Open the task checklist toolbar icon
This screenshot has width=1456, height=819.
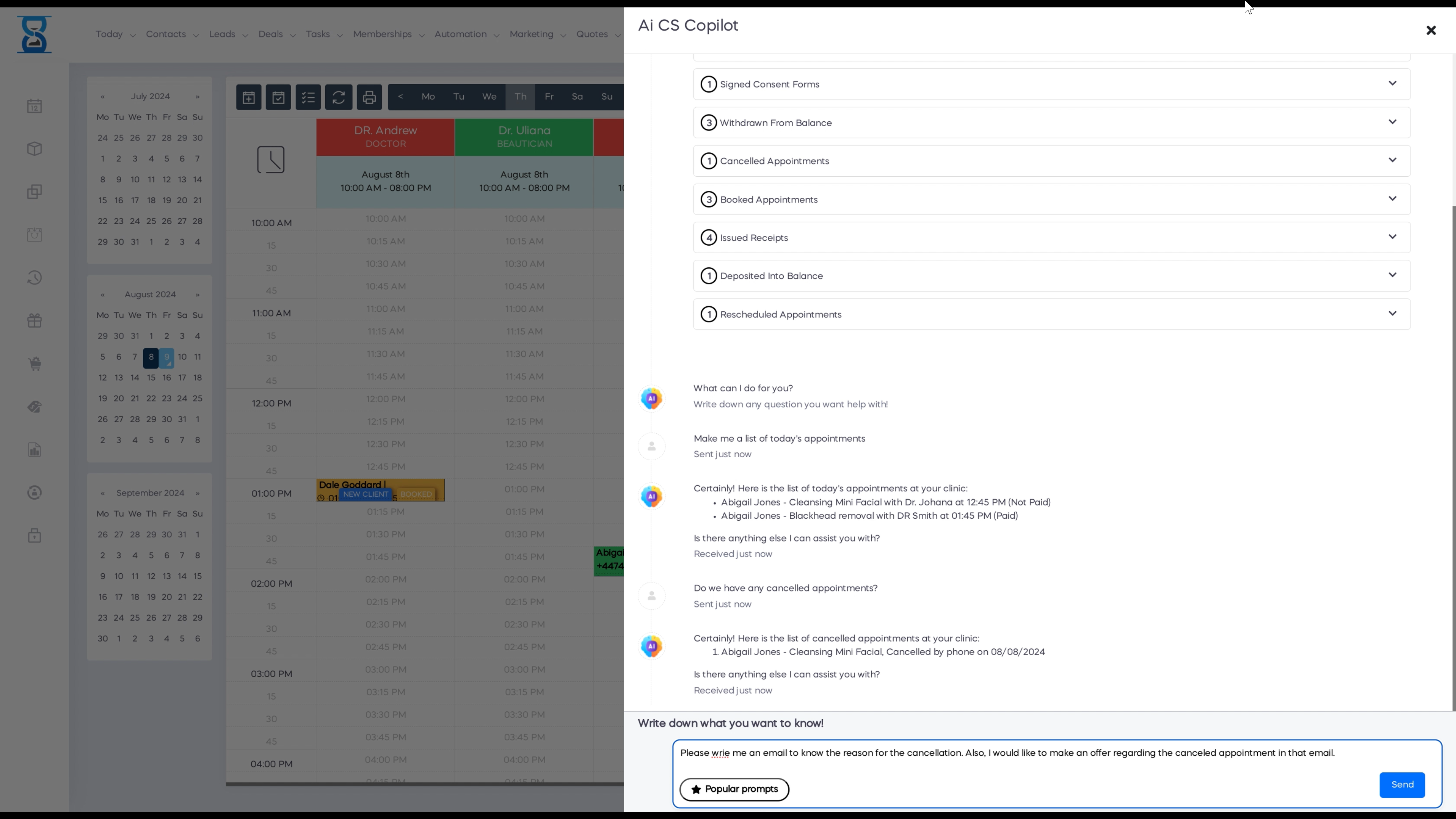[308, 97]
